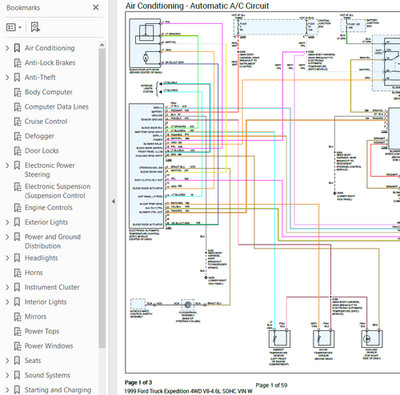Click the find current bookmark icon
This screenshot has width=400, height=395.
(35, 27)
